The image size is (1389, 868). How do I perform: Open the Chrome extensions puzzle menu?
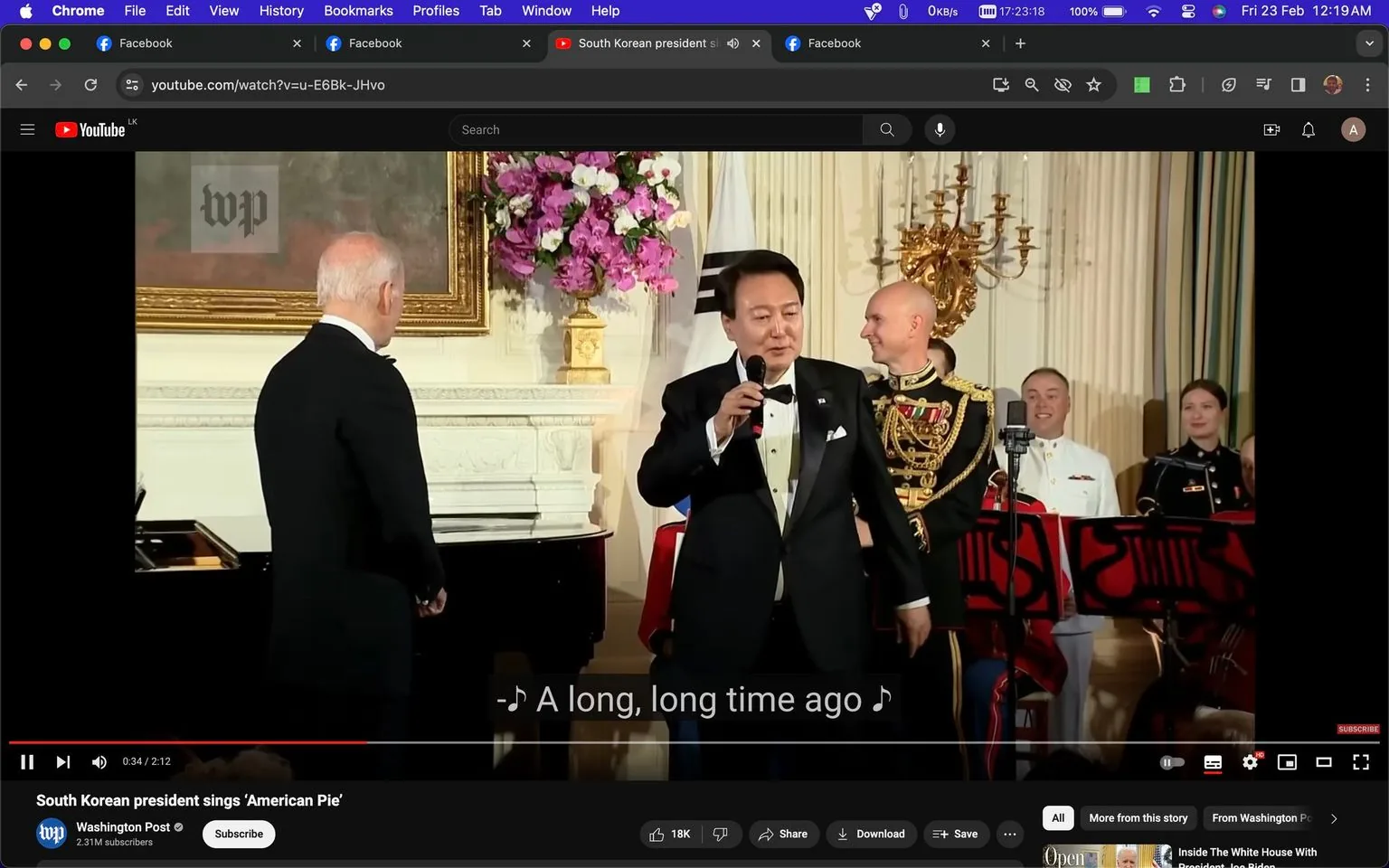click(1176, 84)
